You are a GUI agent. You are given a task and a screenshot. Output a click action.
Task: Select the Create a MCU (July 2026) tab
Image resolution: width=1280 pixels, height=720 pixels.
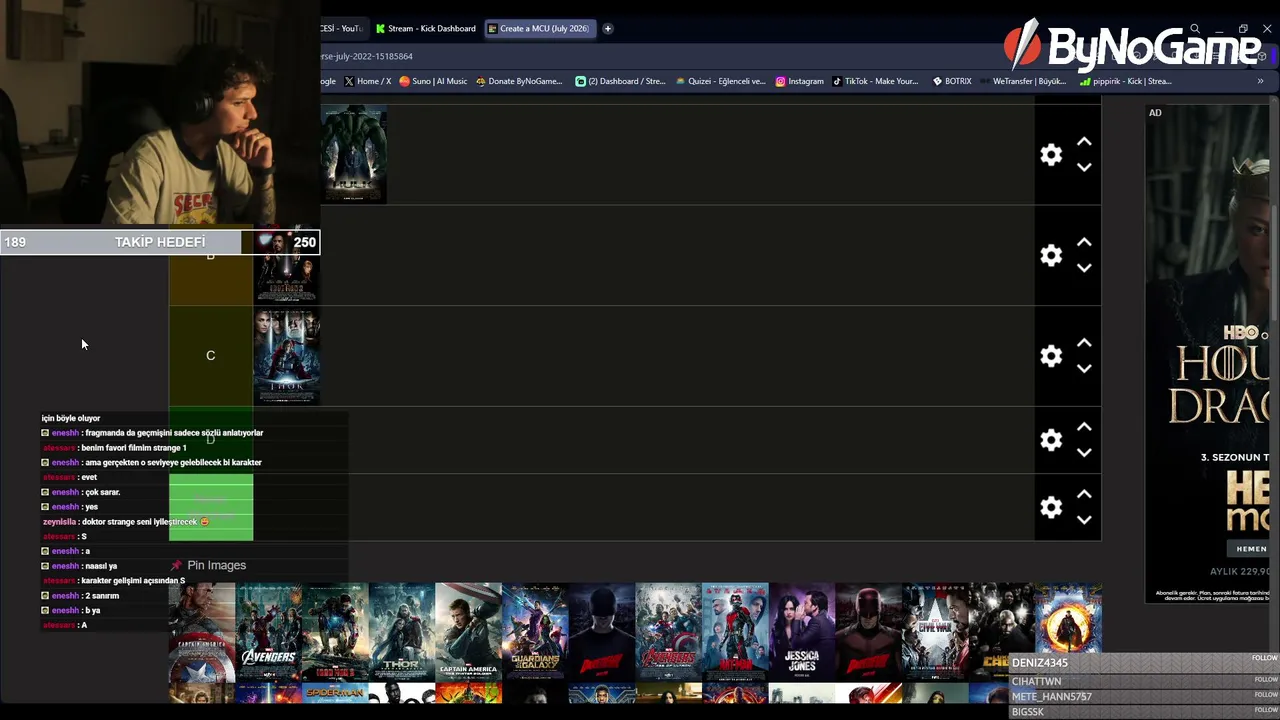[540, 28]
